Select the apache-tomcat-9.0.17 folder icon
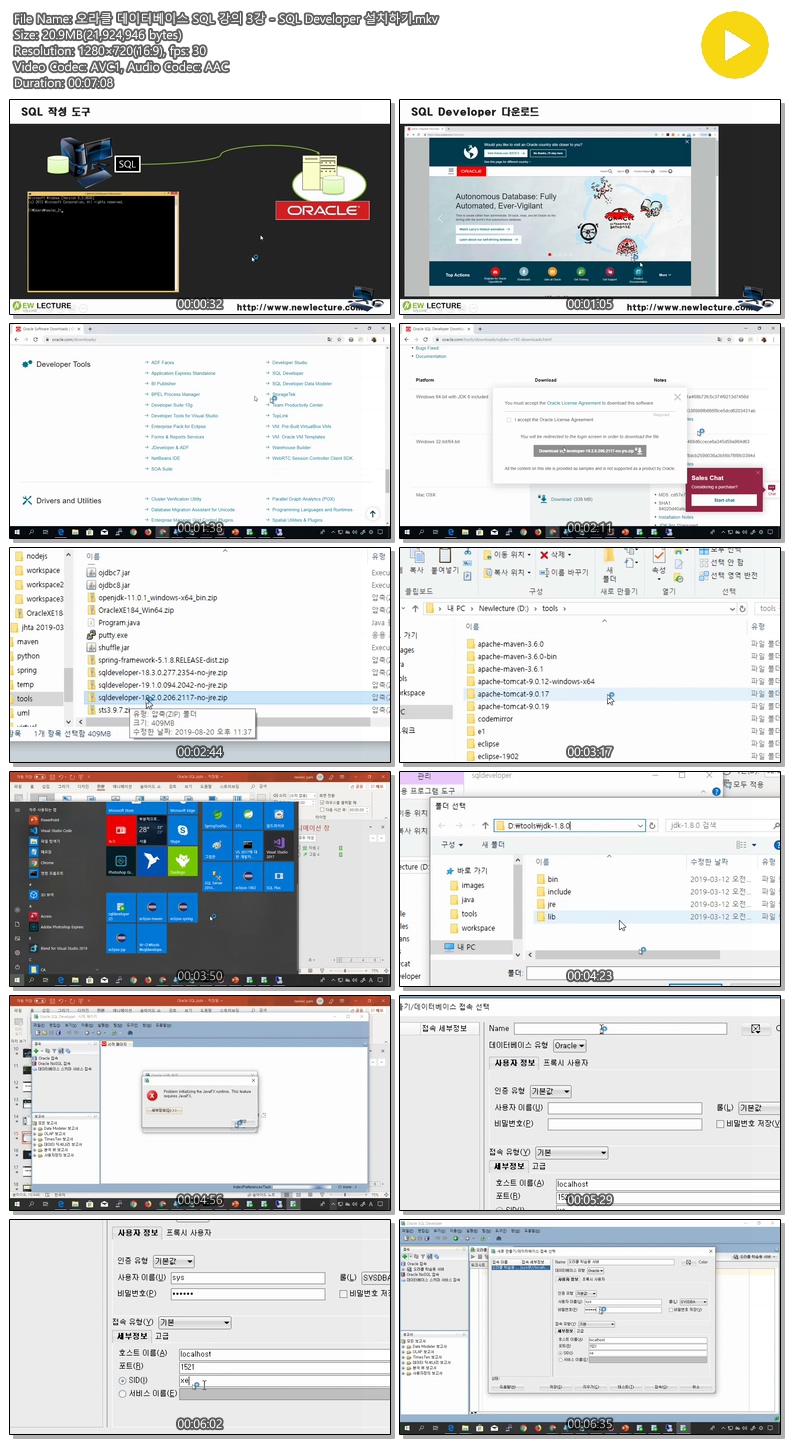The height and width of the screenshot is (1444, 790). tap(472, 693)
